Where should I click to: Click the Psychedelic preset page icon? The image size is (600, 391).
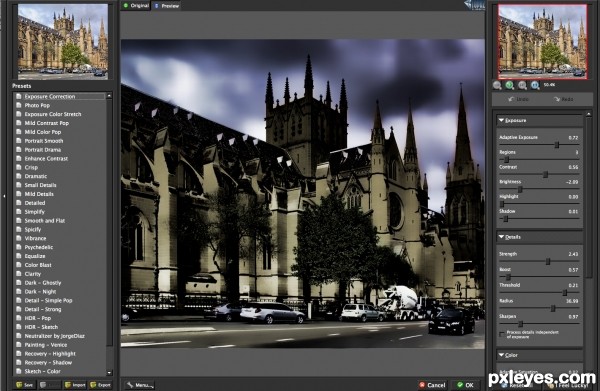(18, 247)
